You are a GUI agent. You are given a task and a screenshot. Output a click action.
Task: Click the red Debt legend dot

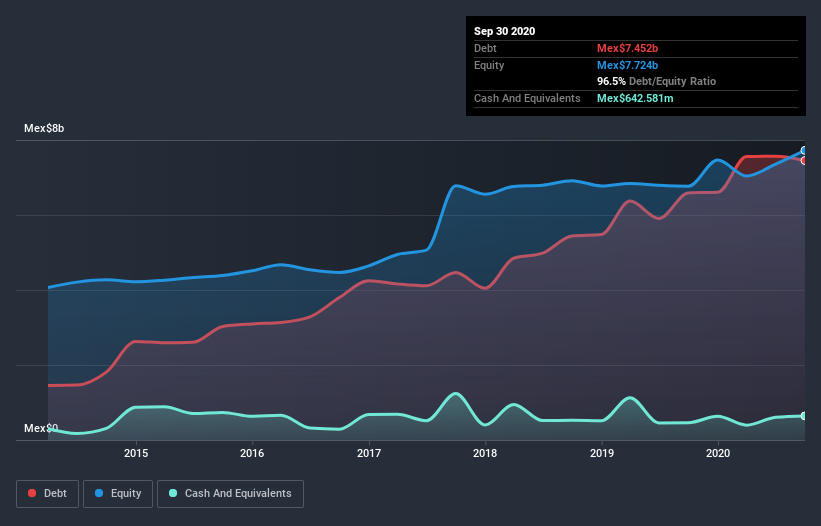(32, 493)
